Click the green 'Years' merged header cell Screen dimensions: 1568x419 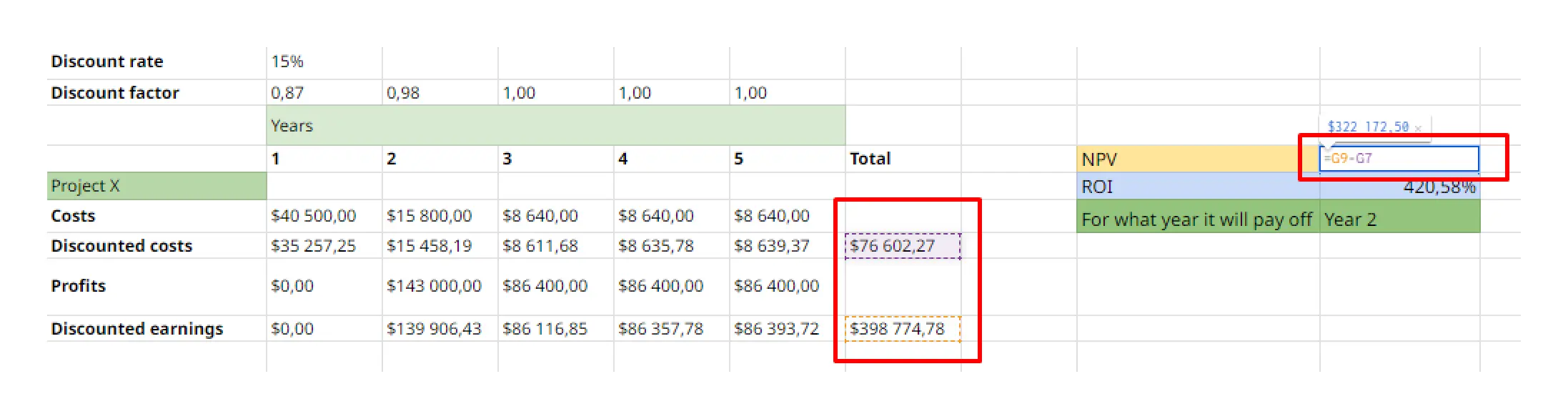tap(556, 126)
